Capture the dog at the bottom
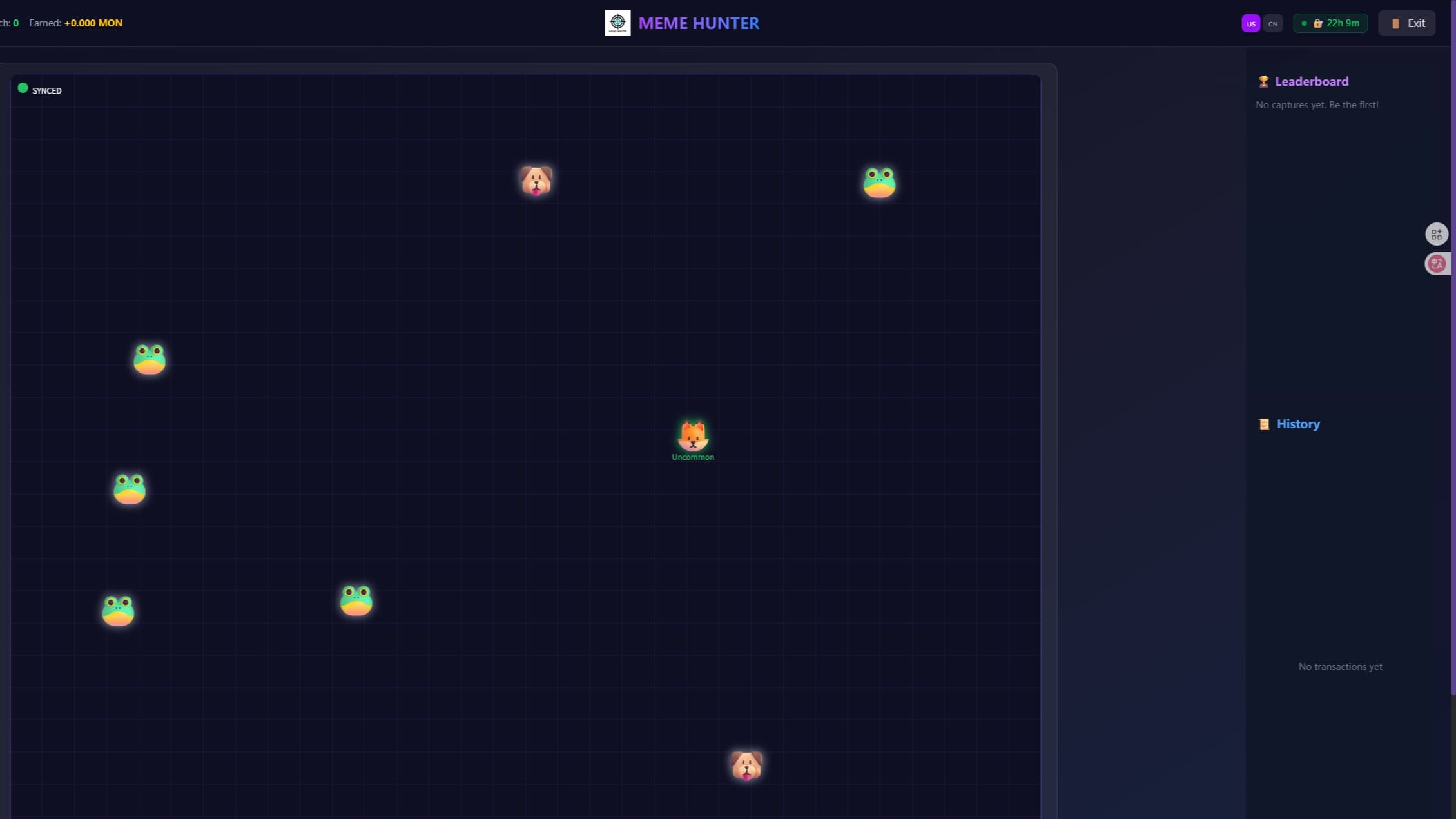 (x=746, y=765)
